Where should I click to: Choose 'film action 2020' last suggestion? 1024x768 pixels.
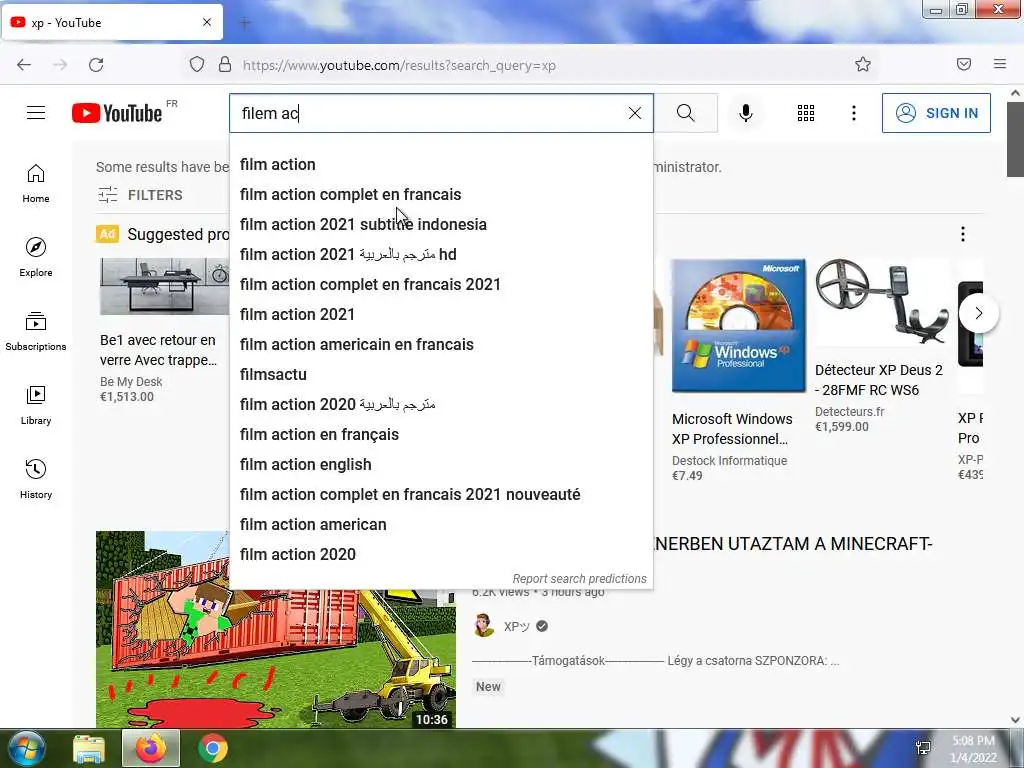coord(441,554)
